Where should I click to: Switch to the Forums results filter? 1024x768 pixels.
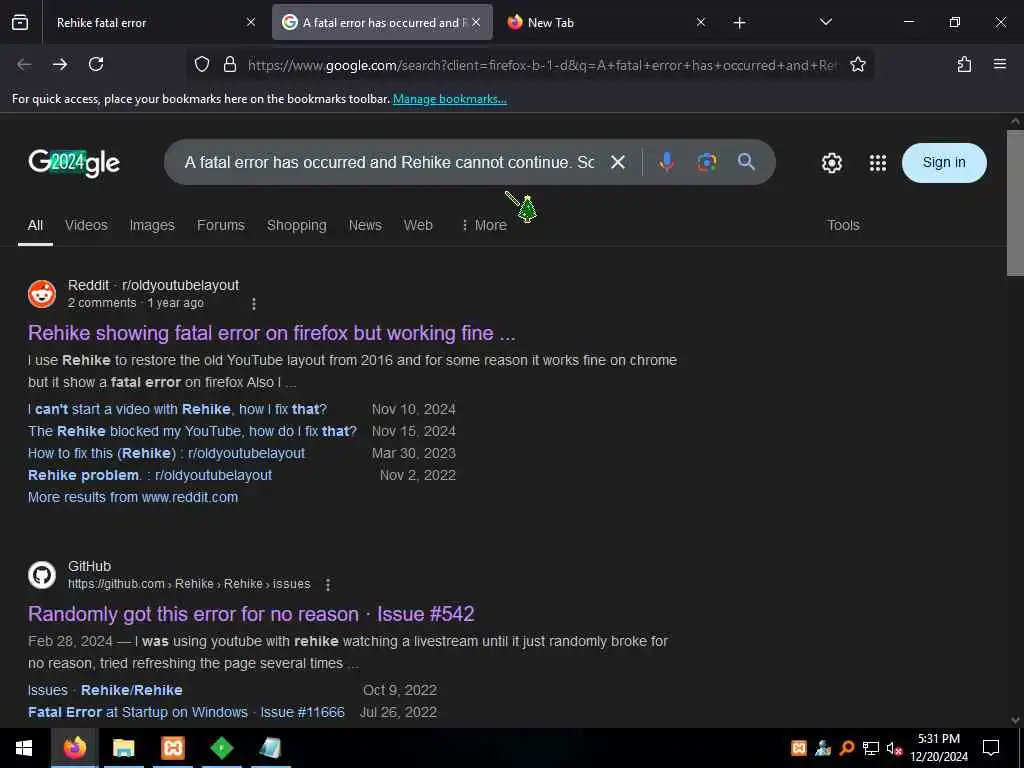[221, 225]
